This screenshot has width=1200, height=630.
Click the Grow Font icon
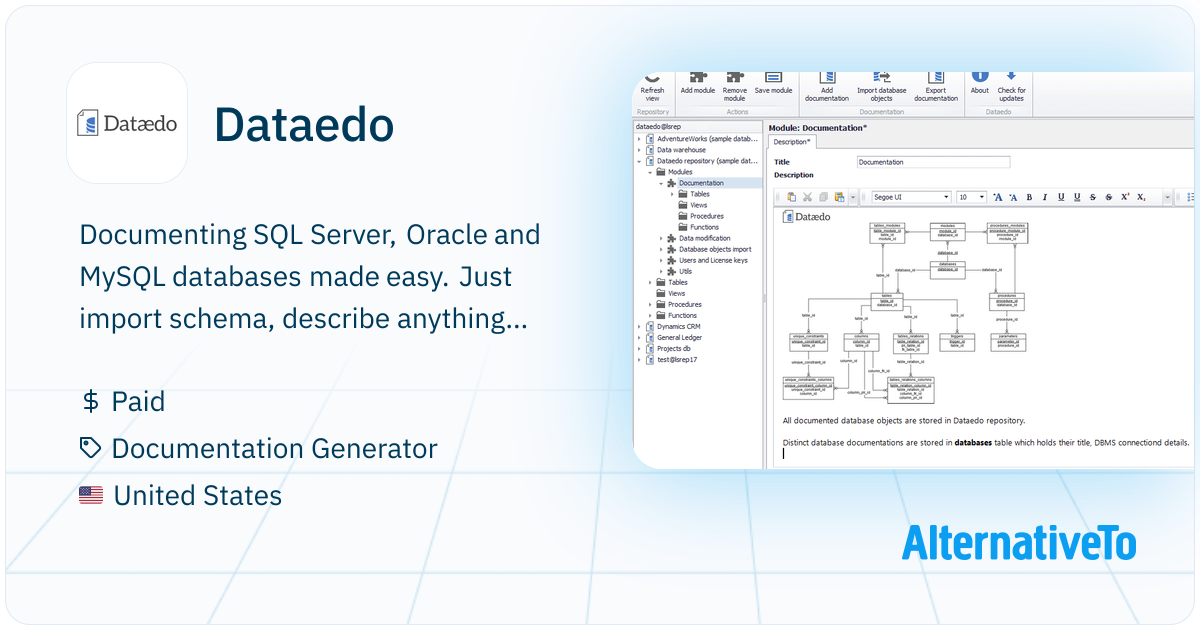(998, 197)
